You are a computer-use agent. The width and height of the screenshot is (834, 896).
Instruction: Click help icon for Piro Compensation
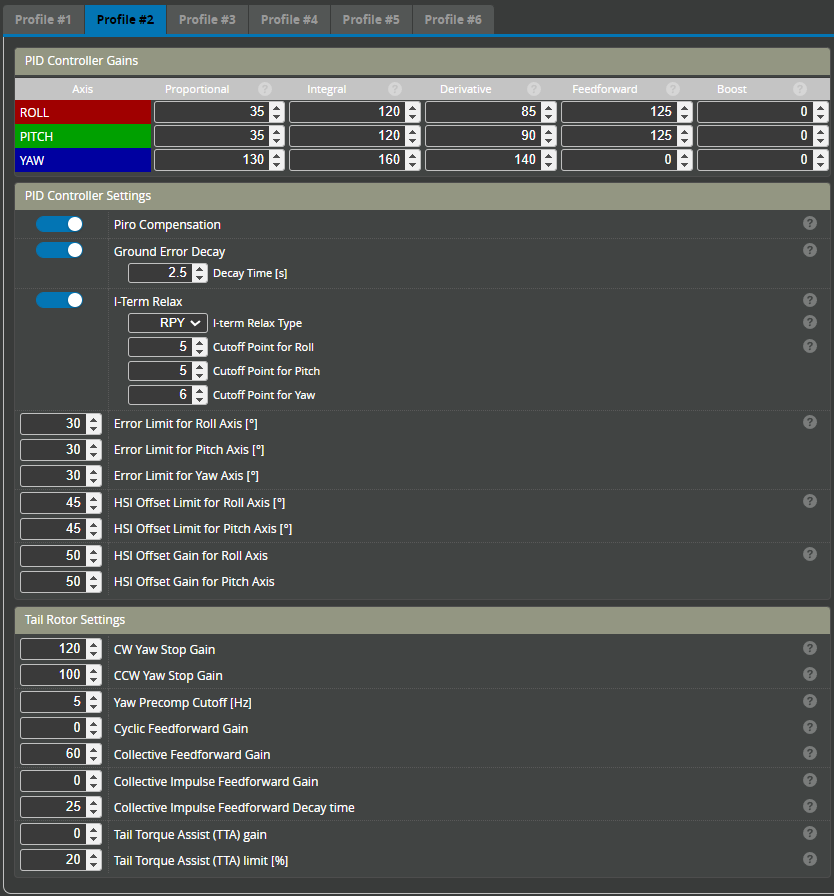[x=810, y=224]
